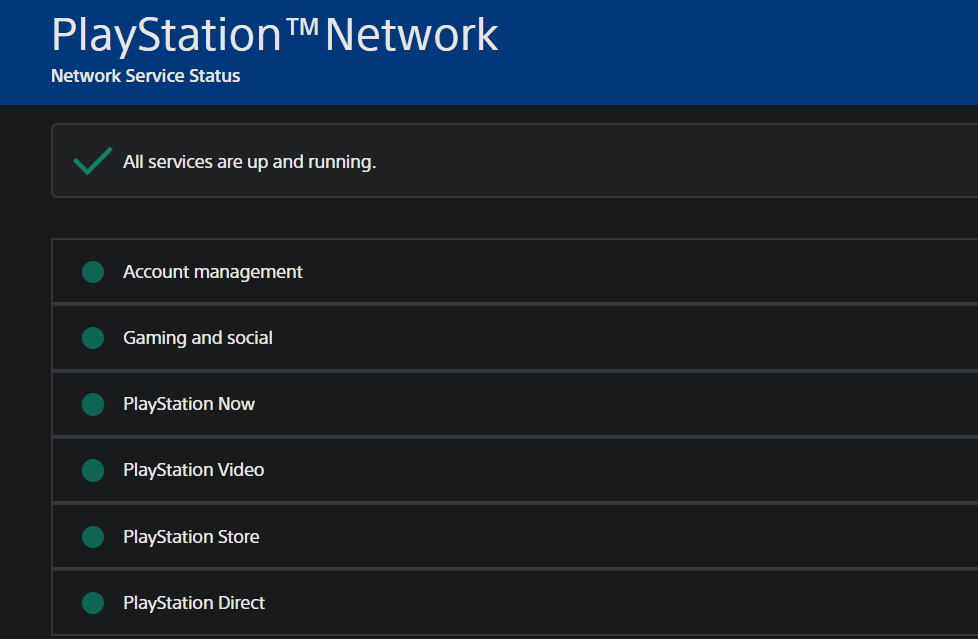Screen dimensions: 978x639
Task: Click the green status dot beside Gaming and social
Action: [x=92, y=337]
